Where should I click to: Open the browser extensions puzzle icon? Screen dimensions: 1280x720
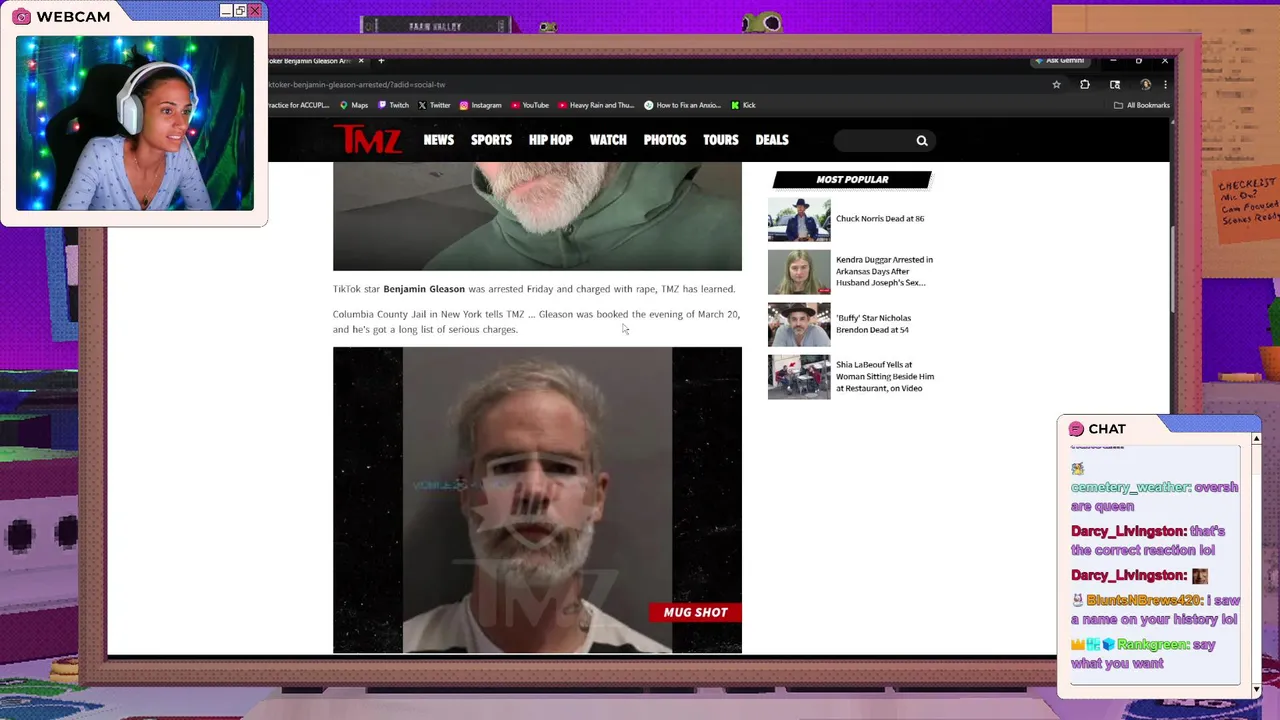click(x=1085, y=85)
